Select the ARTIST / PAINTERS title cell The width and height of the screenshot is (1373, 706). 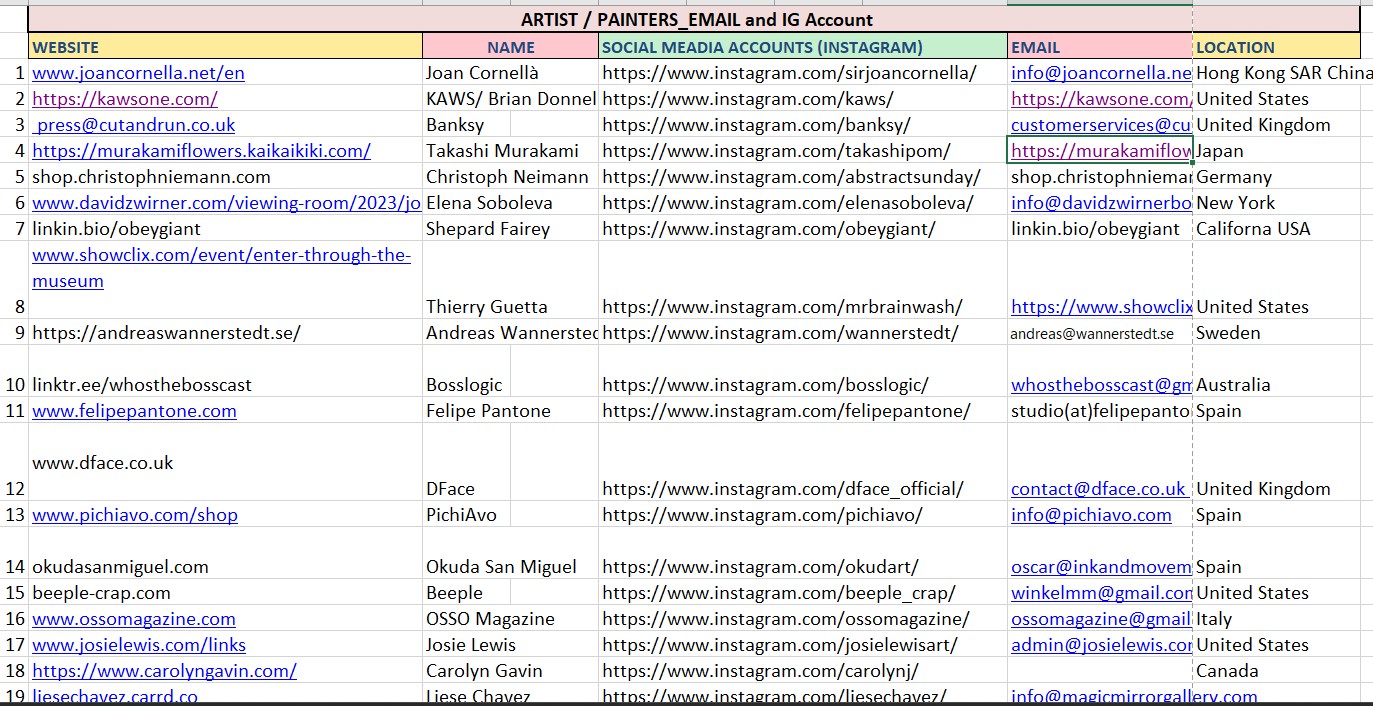(696, 20)
